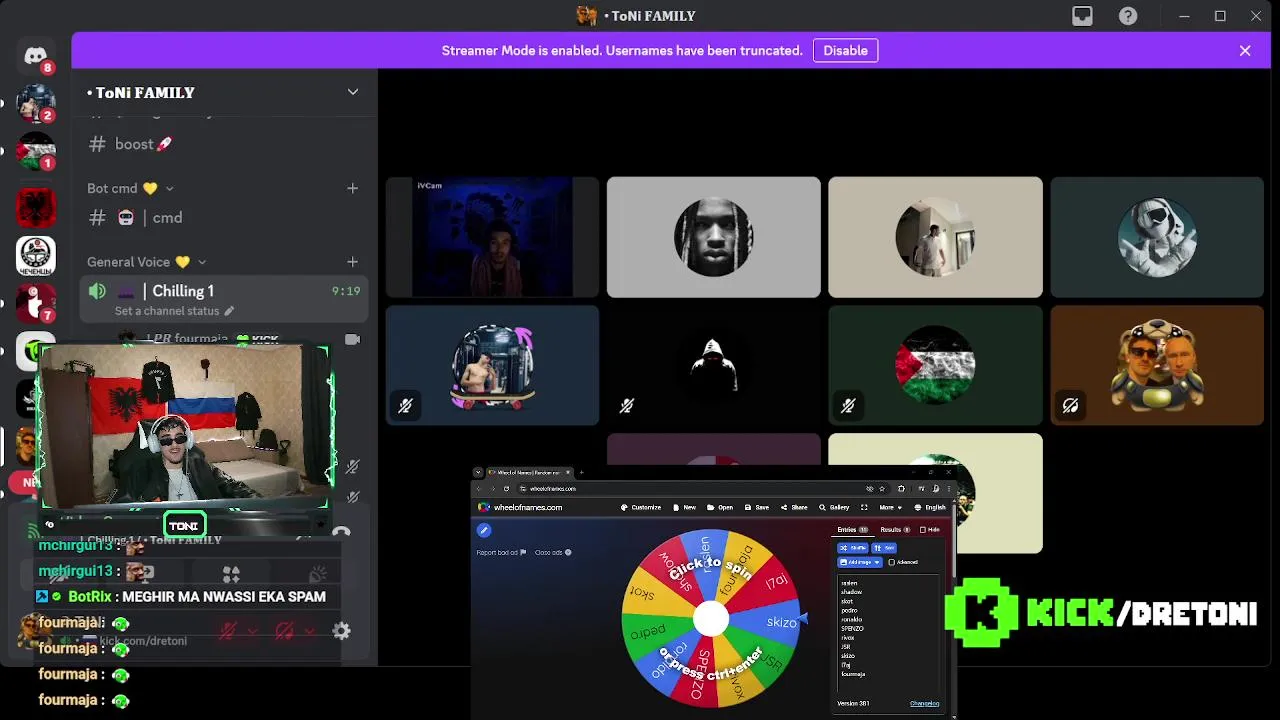Click the SPENZO entry in the list

coord(852,628)
